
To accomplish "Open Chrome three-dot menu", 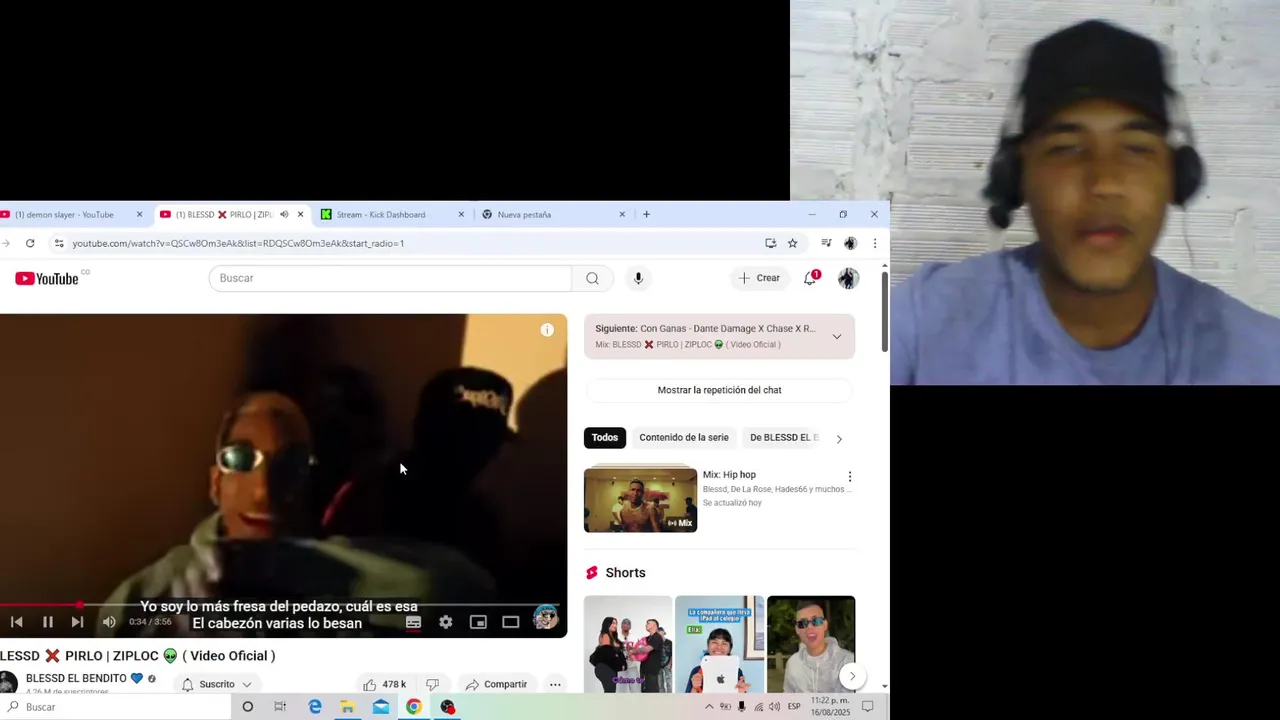I will pyautogui.click(x=874, y=243).
